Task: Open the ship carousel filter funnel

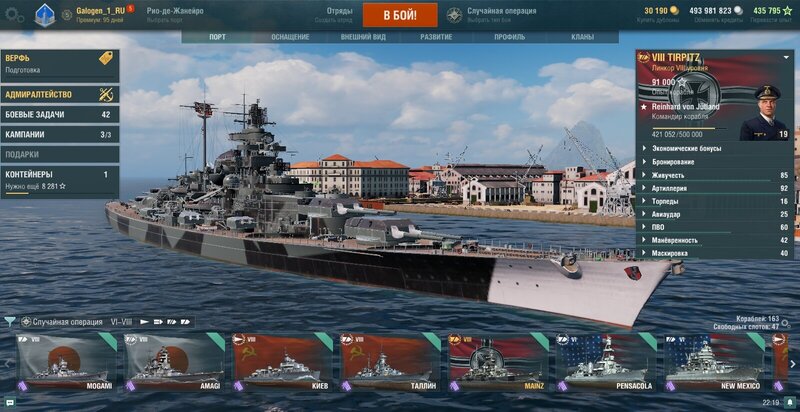Action: pos(9,321)
